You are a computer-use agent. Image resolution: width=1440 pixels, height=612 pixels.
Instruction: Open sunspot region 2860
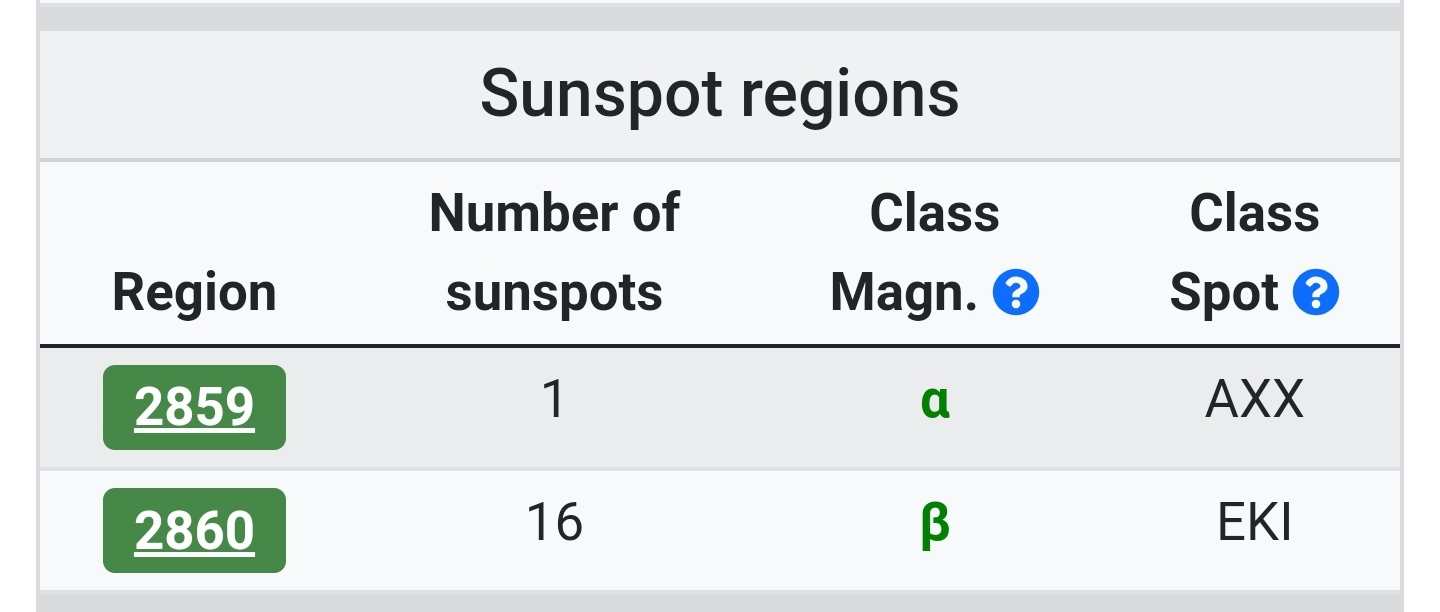point(194,530)
